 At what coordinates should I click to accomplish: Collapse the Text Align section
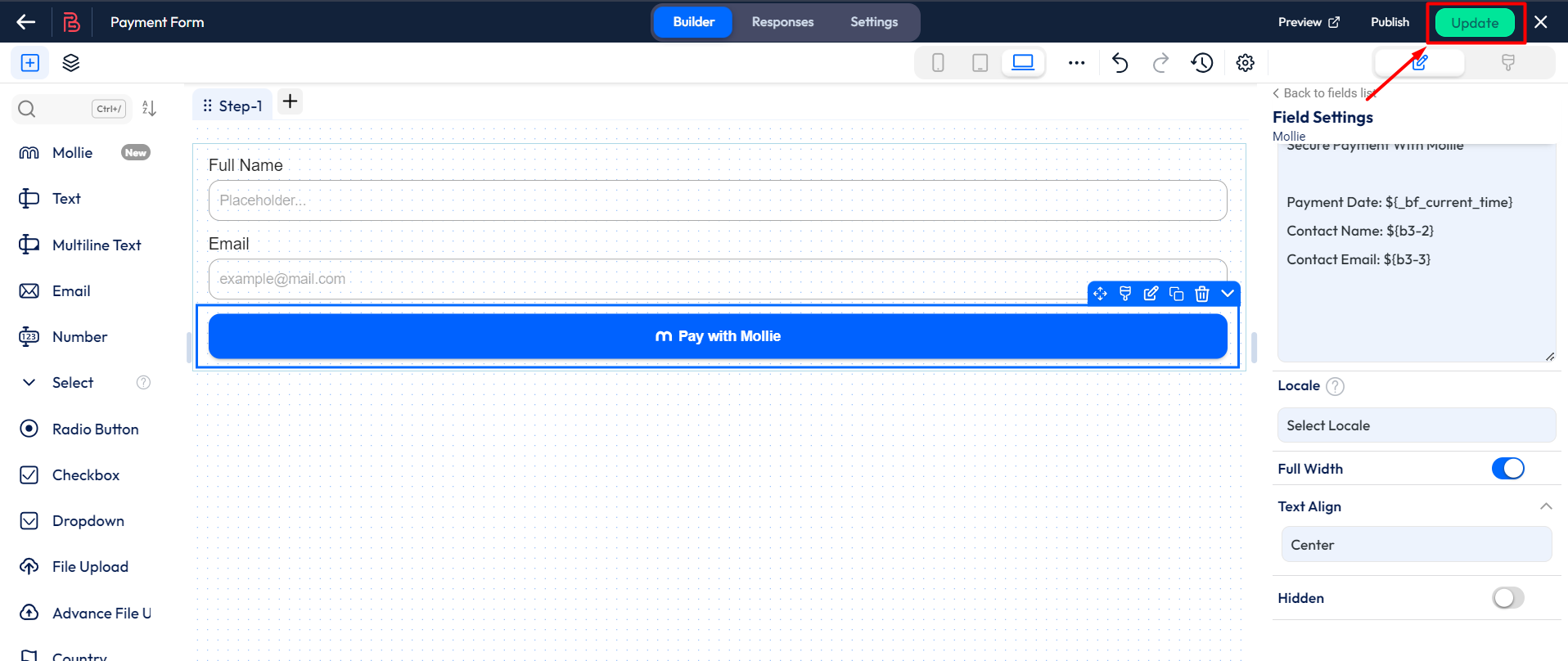click(1545, 506)
